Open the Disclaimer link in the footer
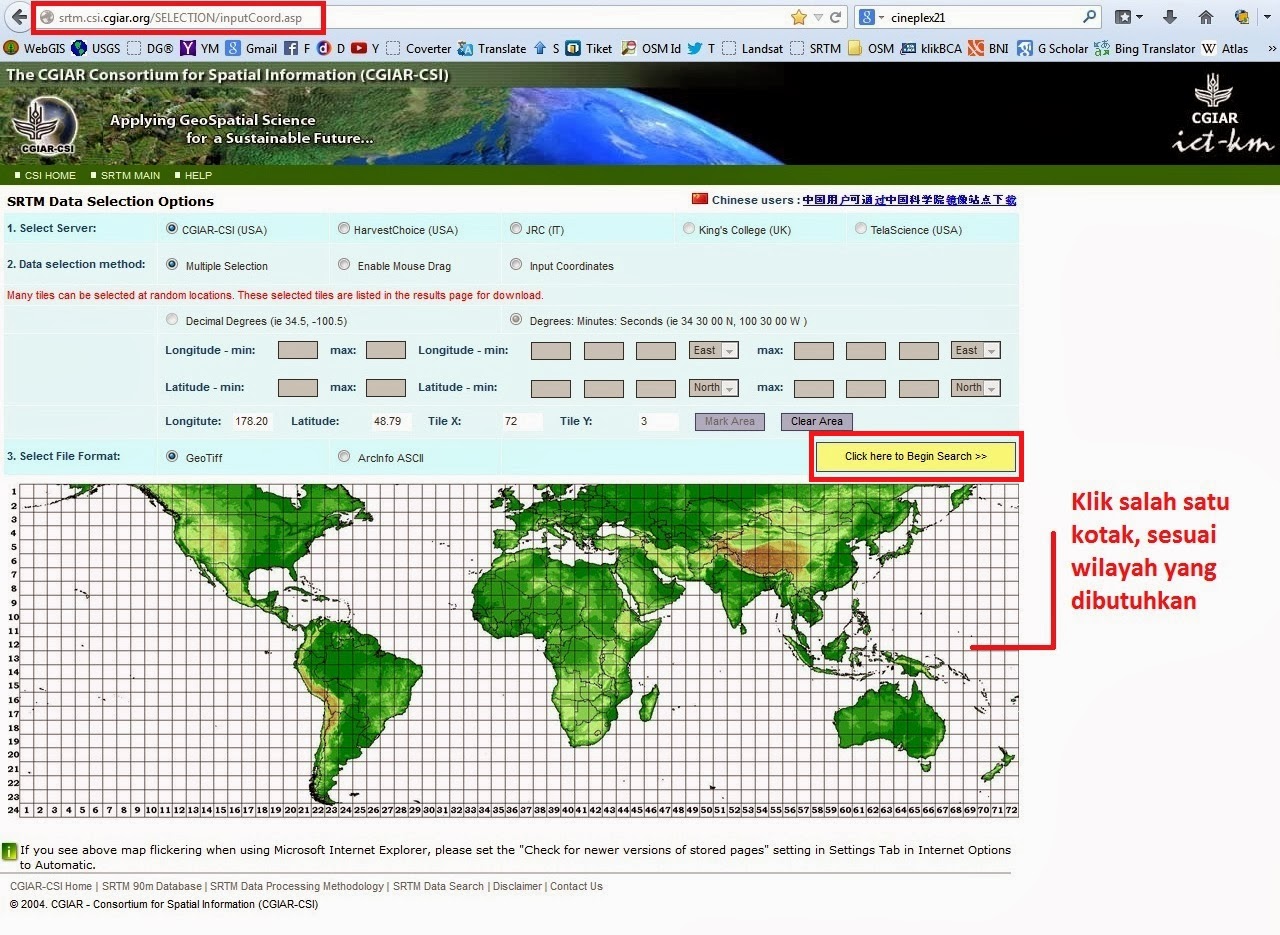The width and height of the screenshot is (1280, 935). coord(517,886)
